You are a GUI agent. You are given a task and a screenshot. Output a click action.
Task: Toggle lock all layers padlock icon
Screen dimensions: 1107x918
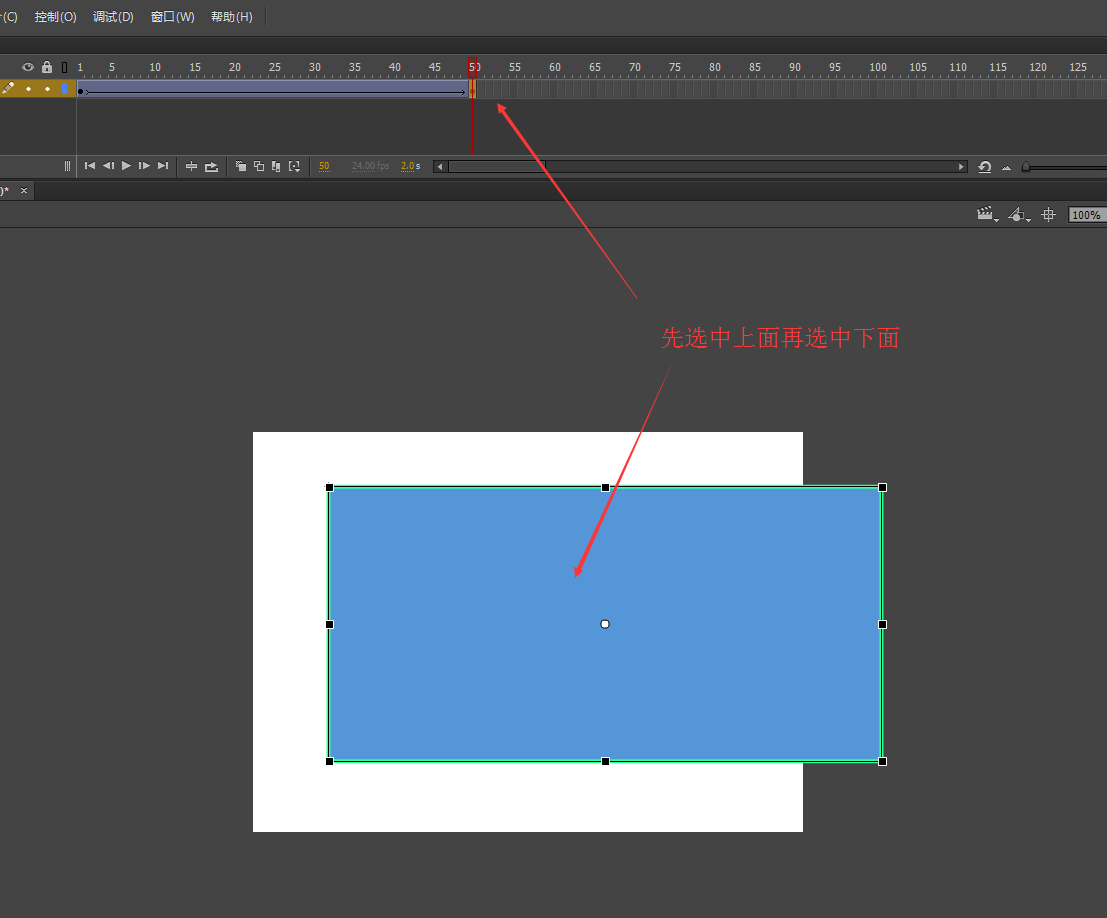(x=47, y=67)
